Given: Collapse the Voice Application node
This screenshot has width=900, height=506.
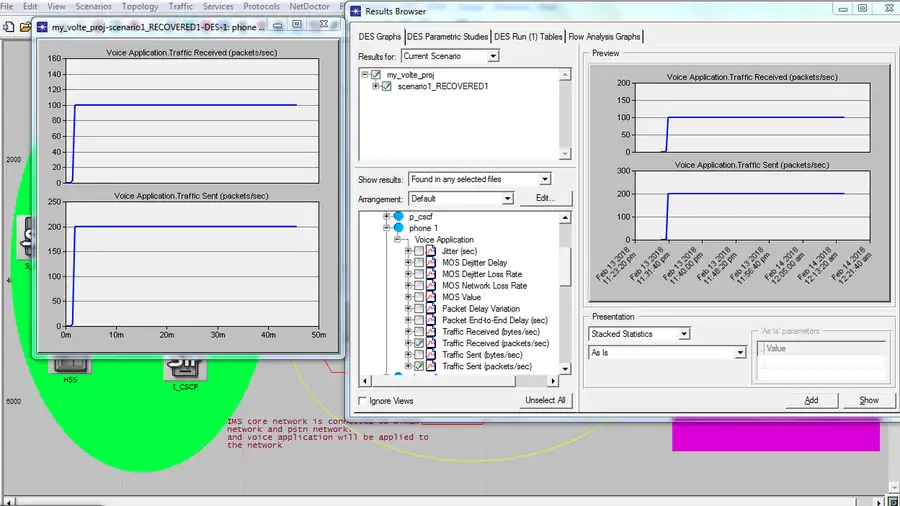Looking at the screenshot, I should coord(397,239).
